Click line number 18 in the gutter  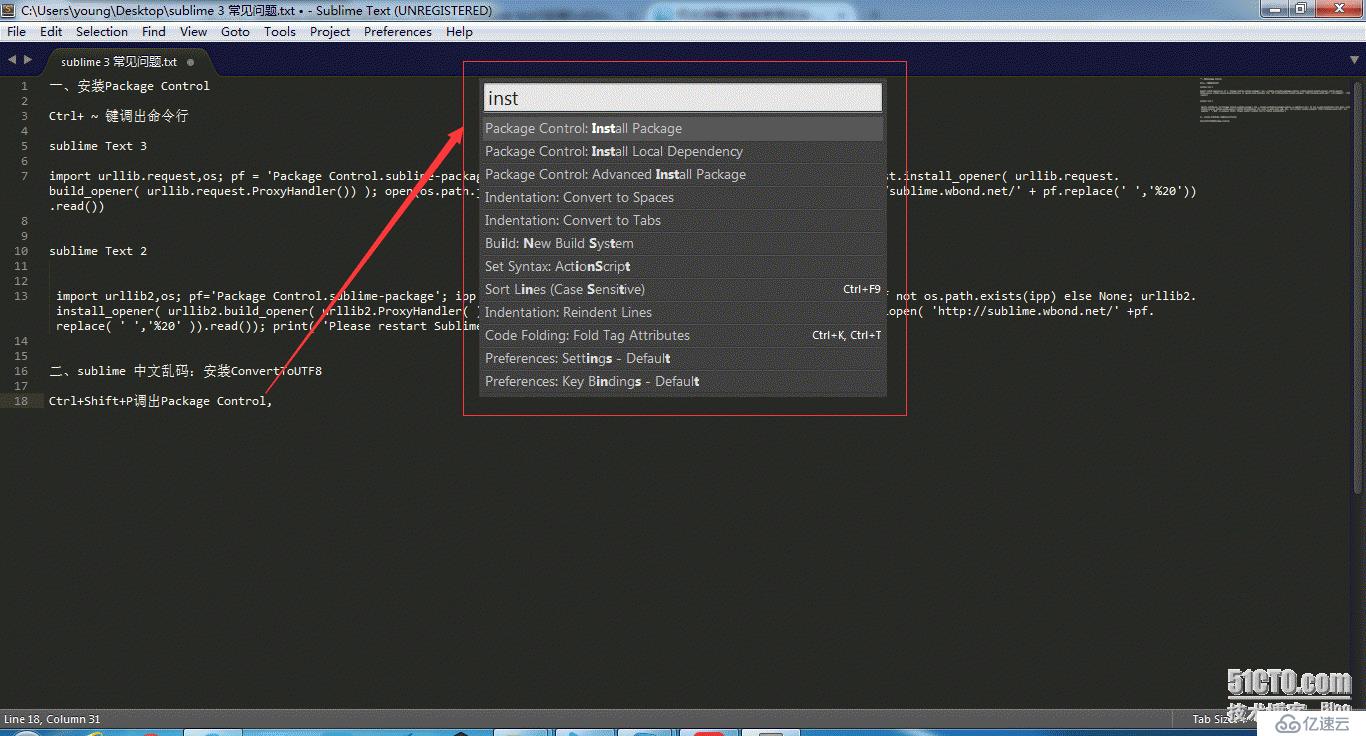21,401
